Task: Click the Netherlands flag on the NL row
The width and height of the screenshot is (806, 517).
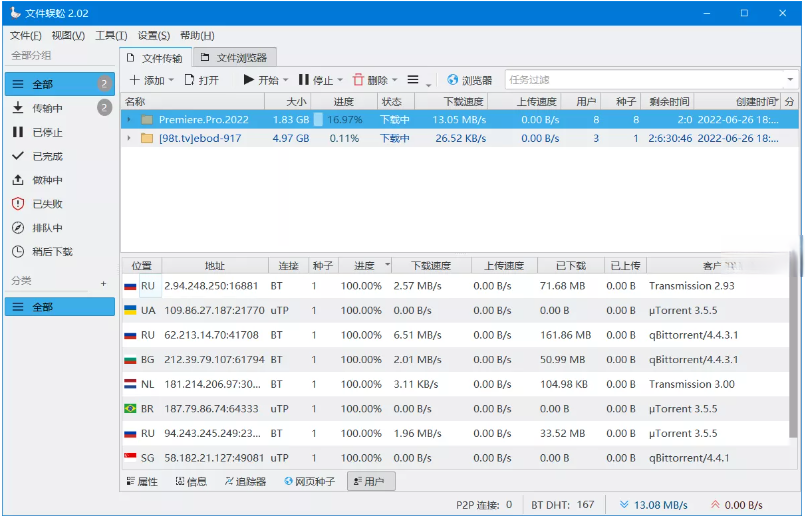Action: (x=130, y=384)
